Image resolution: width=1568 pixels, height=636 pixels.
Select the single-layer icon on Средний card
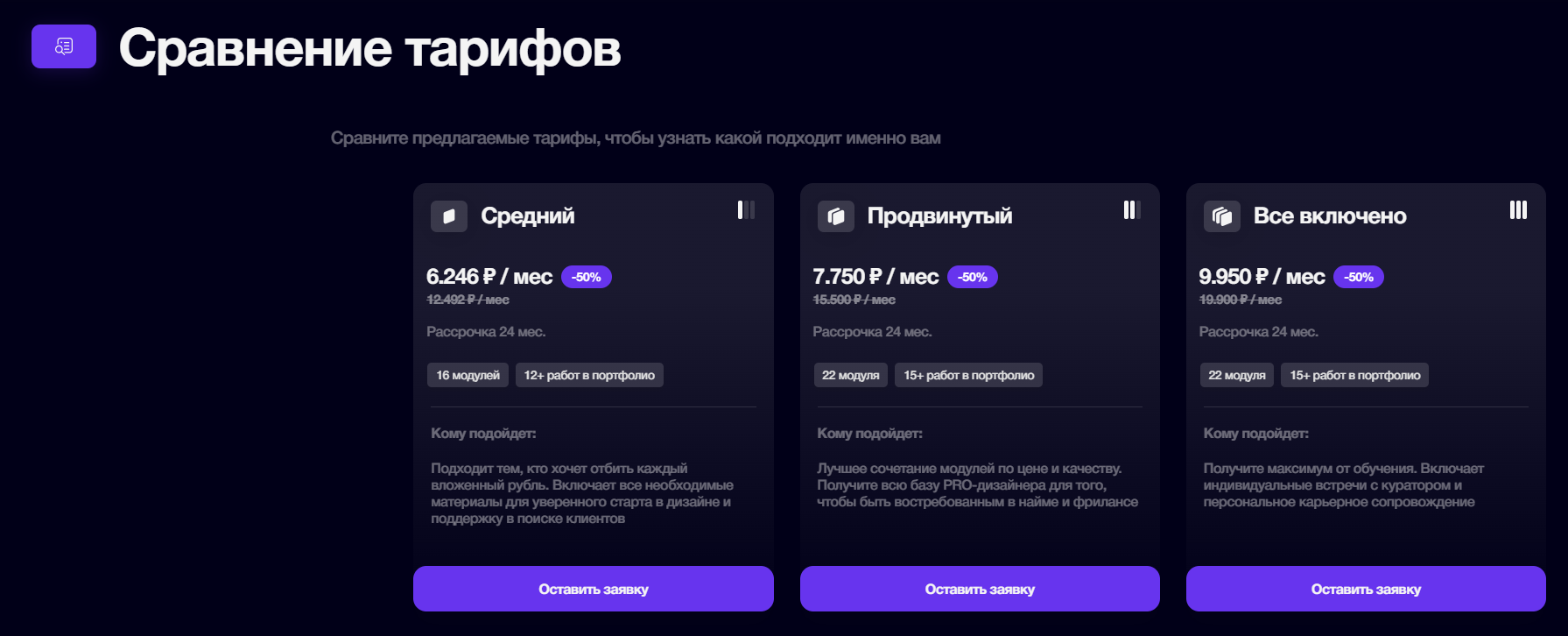448,216
